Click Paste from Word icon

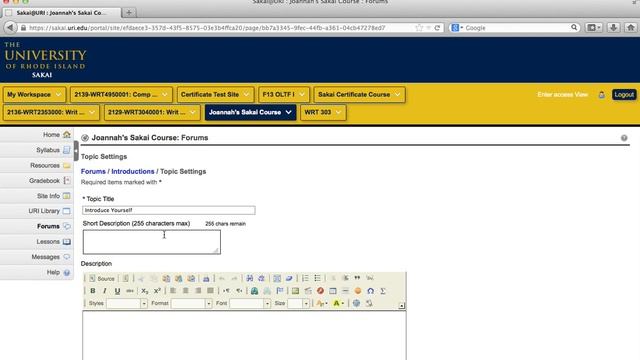(191, 278)
